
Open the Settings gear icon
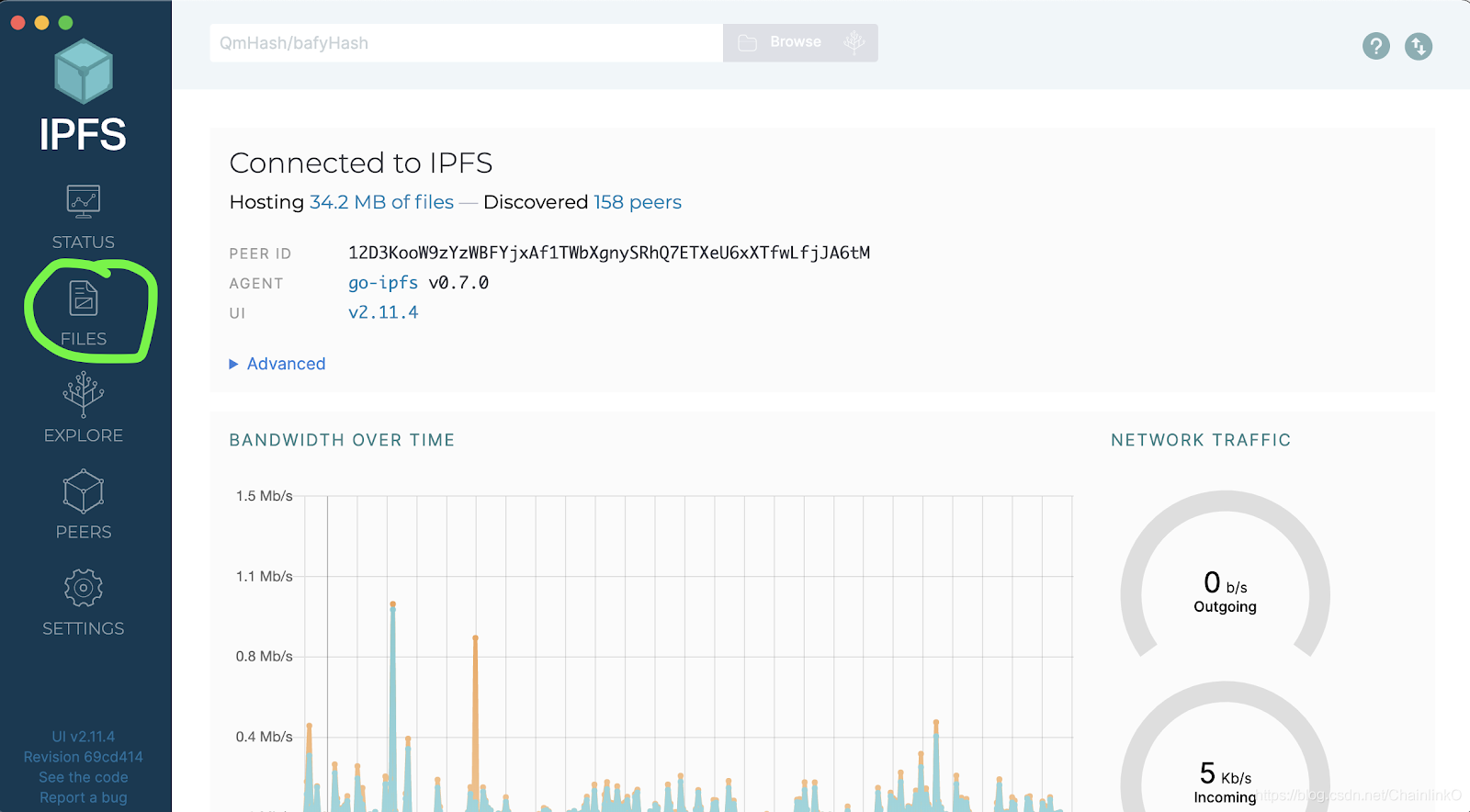click(84, 588)
